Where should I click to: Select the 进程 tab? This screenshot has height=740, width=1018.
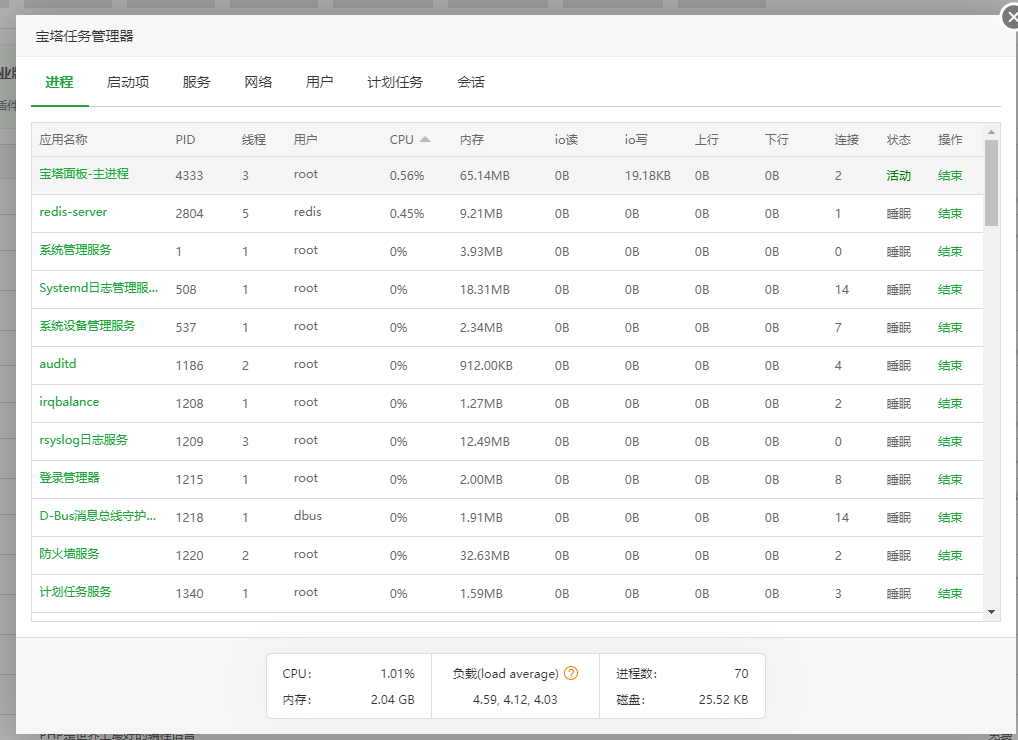click(59, 83)
